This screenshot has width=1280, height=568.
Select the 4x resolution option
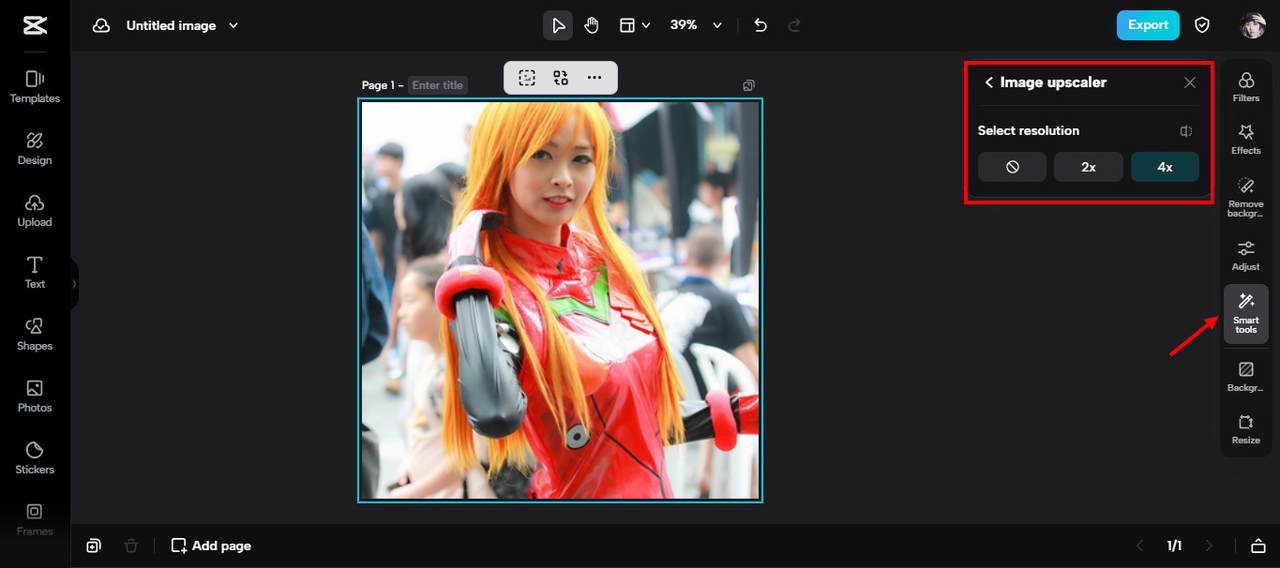tap(1165, 167)
